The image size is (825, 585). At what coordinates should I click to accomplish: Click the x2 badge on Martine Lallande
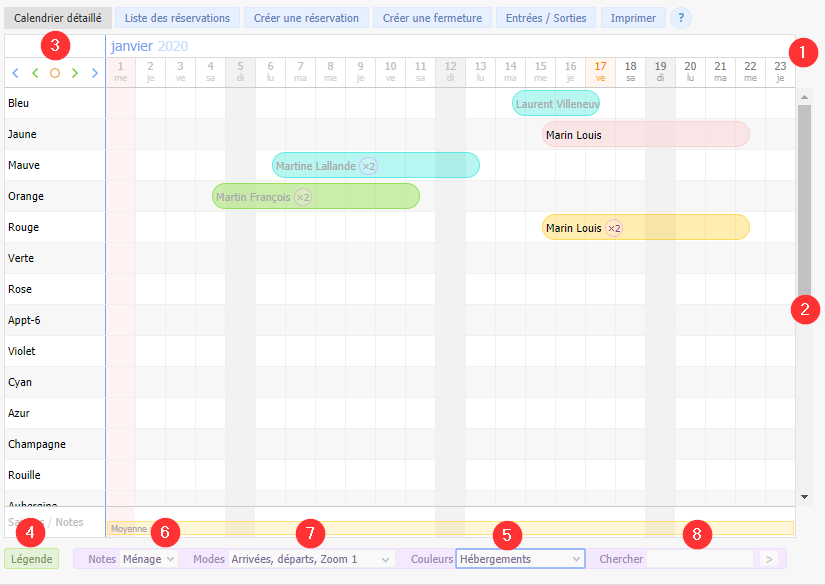coord(368,166)
